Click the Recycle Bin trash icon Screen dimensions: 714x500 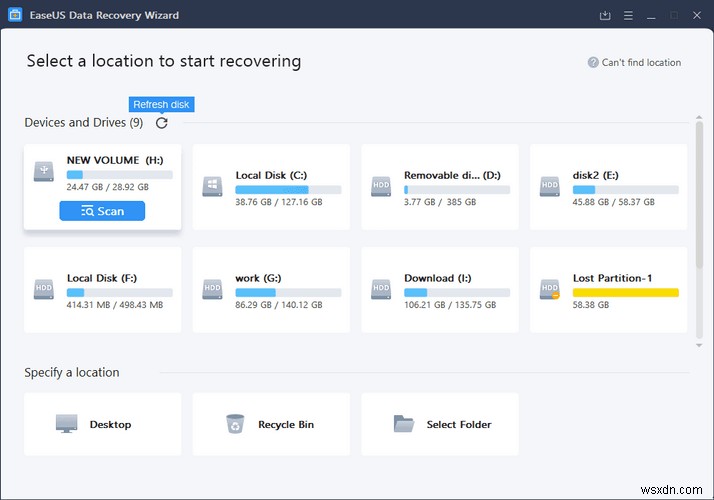(235, 424)
